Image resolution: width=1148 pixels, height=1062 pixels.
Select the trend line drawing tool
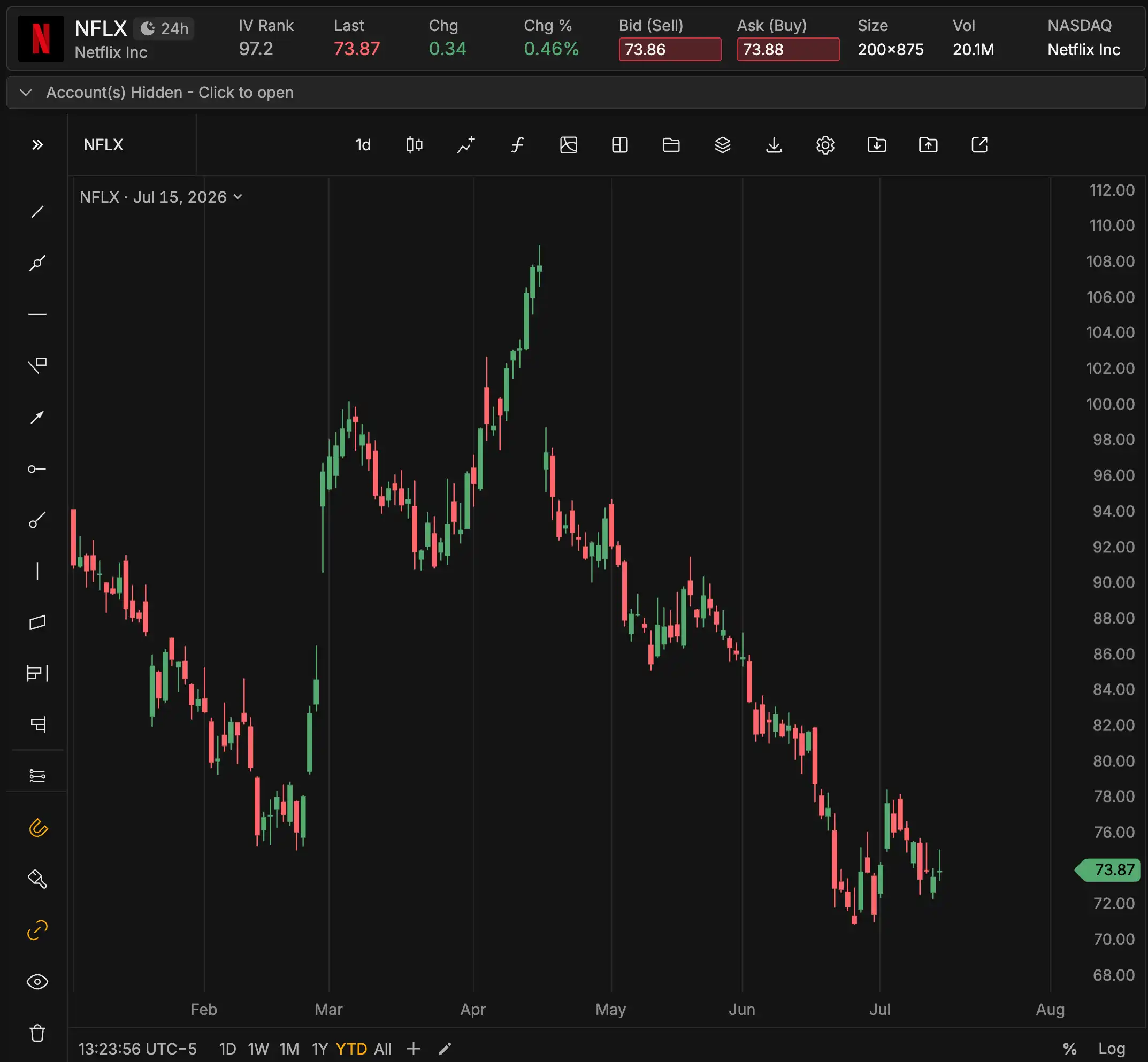(x=37, y=212)
